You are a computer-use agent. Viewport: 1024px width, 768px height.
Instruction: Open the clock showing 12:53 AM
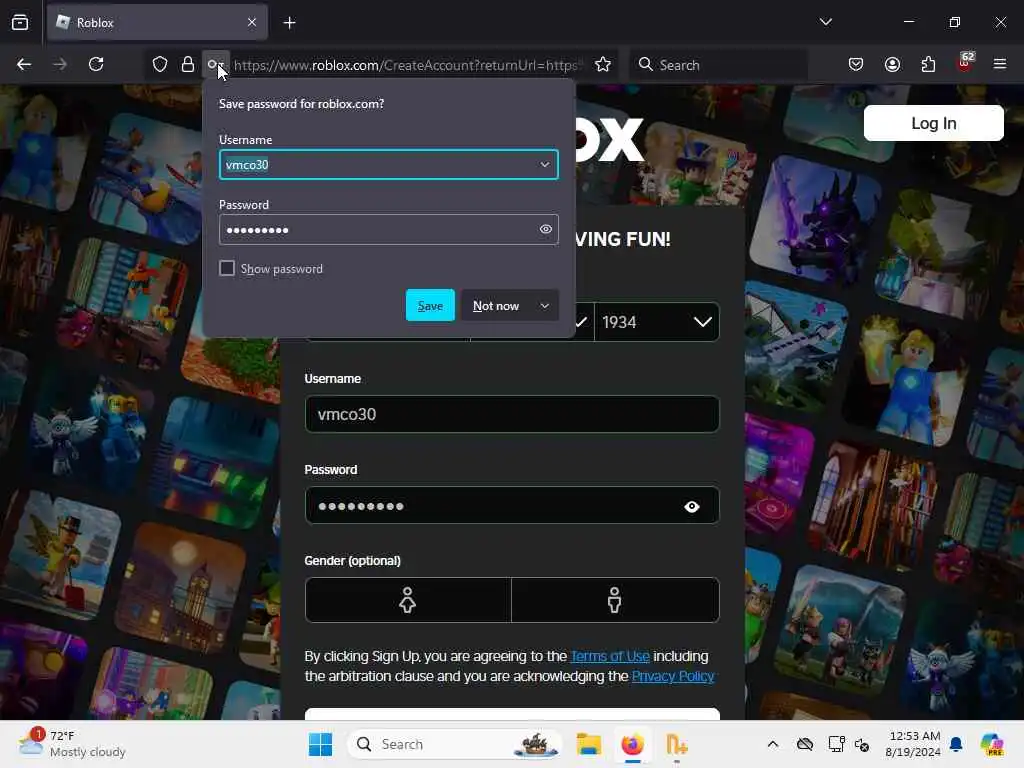click(914, 744)
